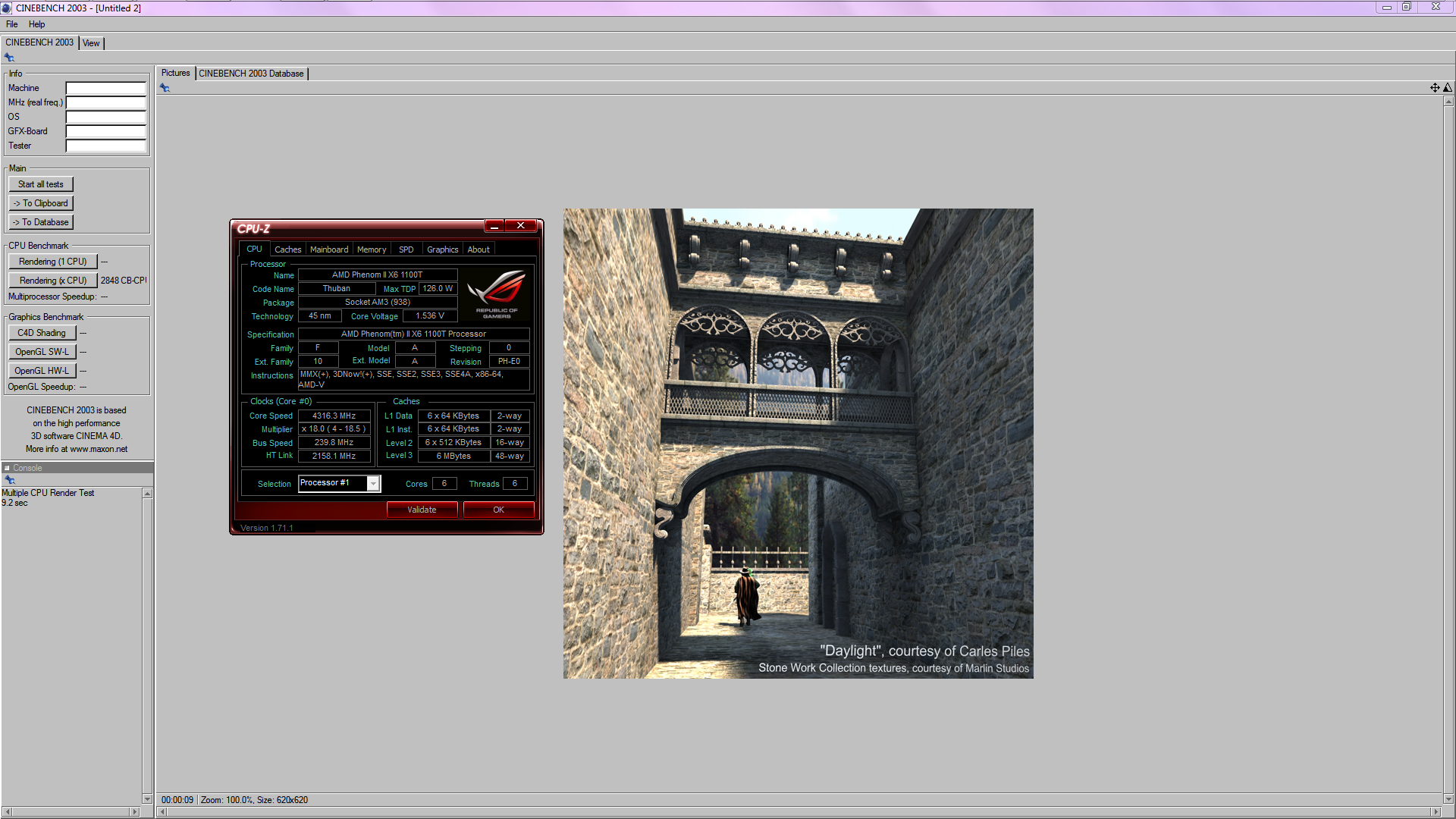Minimize the CPU-Z window

pos(494,226)
